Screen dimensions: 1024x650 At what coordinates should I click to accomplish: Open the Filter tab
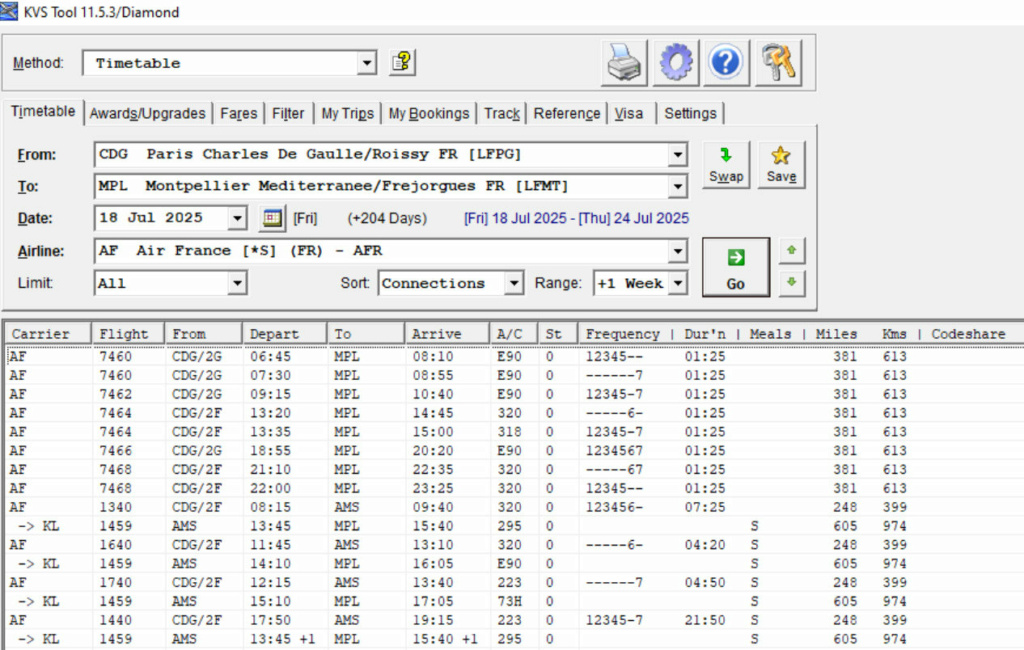[288, 114]
